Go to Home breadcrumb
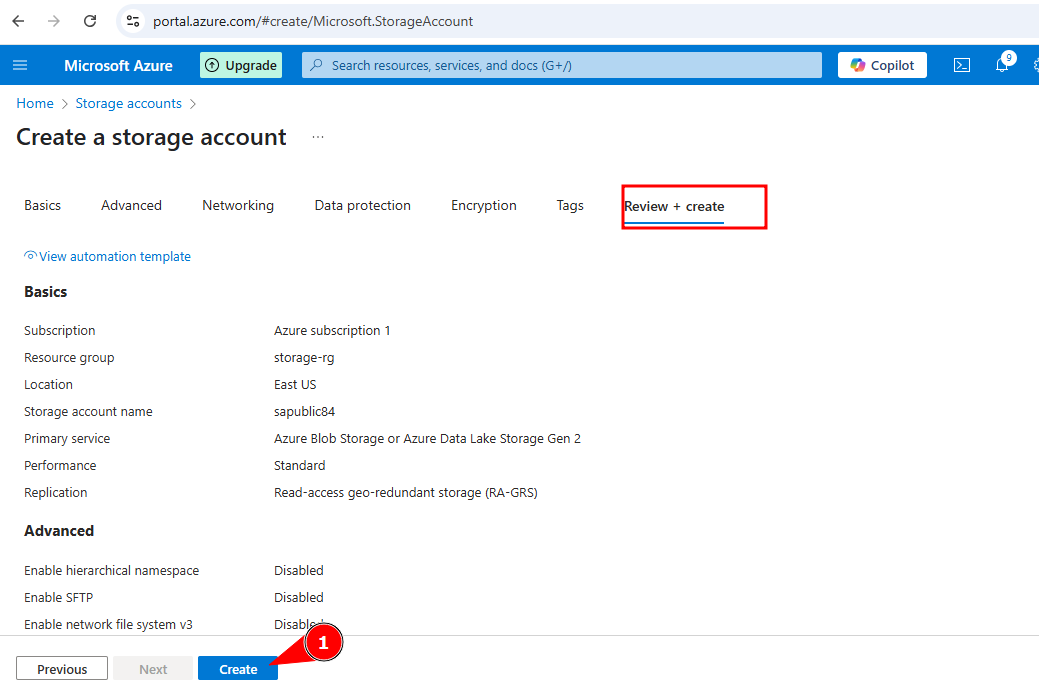Screen dimensions: 1039x691 pyautogui.click(x=35, y=103)
